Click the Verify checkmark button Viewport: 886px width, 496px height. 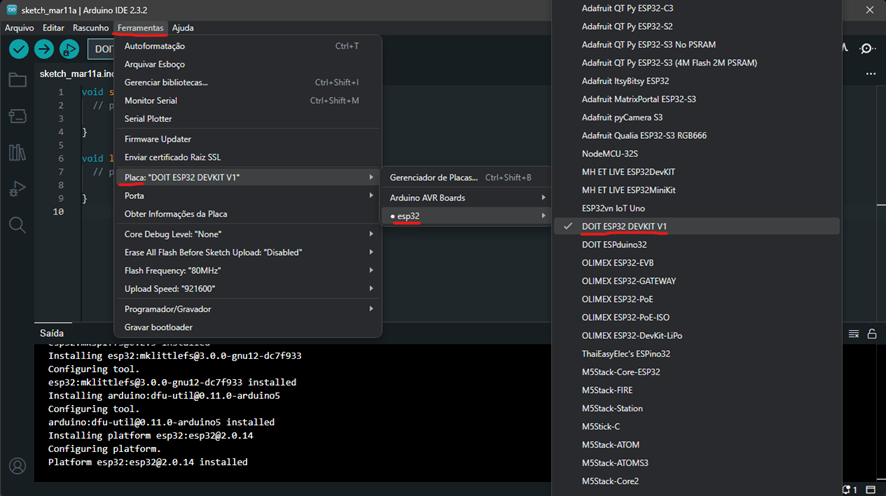click(19, 49)
